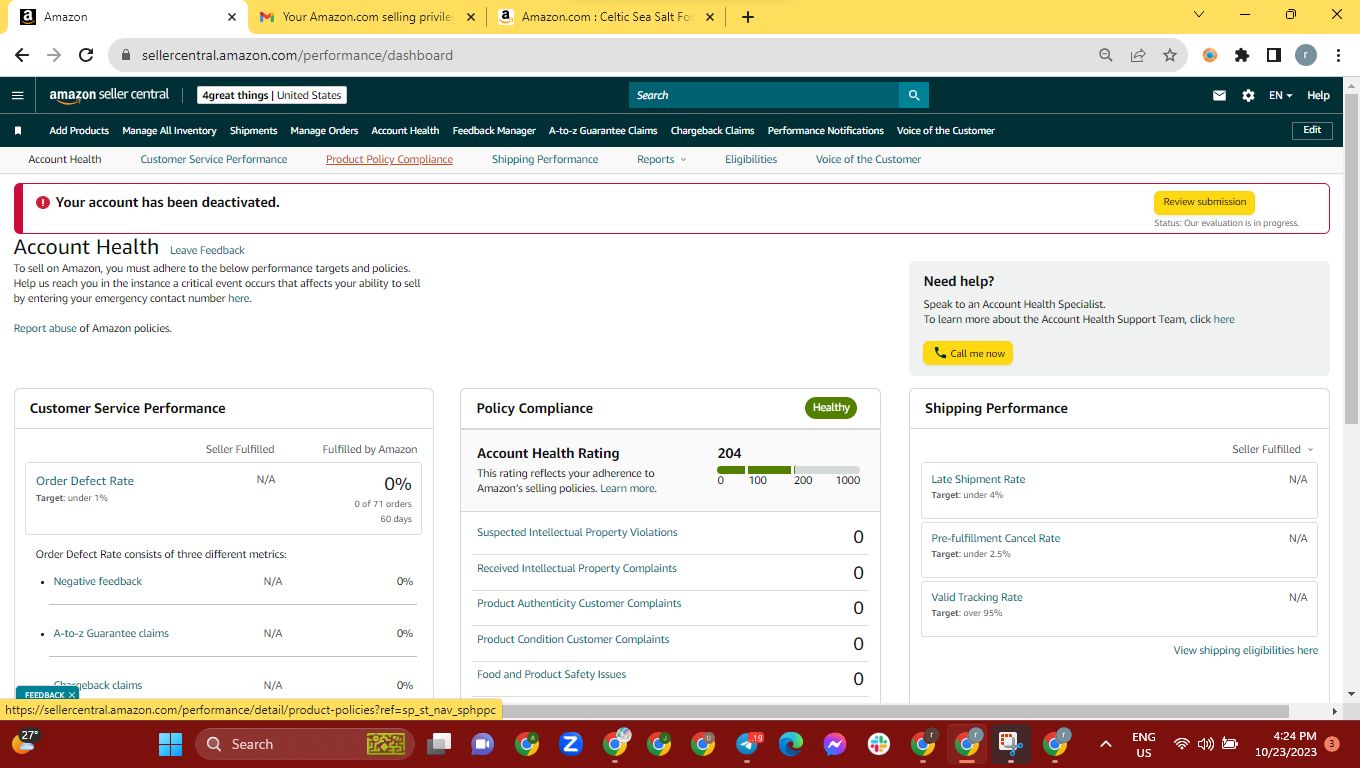Show hidden system tray icons chevron
The image size is (1360, 768).
1106,744
